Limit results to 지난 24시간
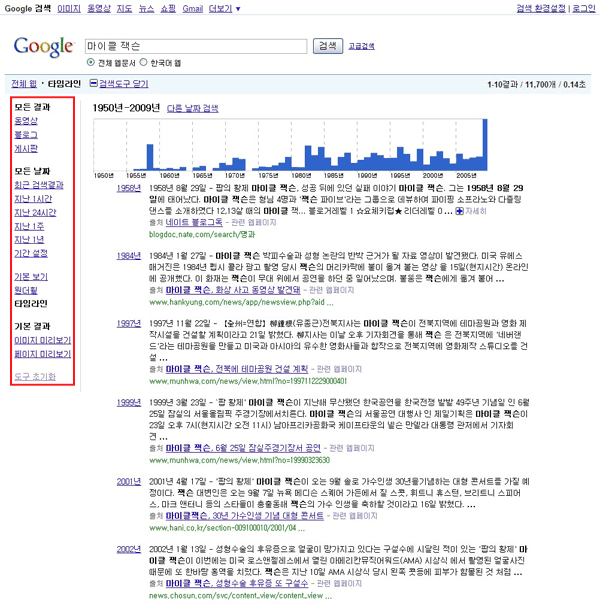The image size is (600, 606). [x=35, y=212]
